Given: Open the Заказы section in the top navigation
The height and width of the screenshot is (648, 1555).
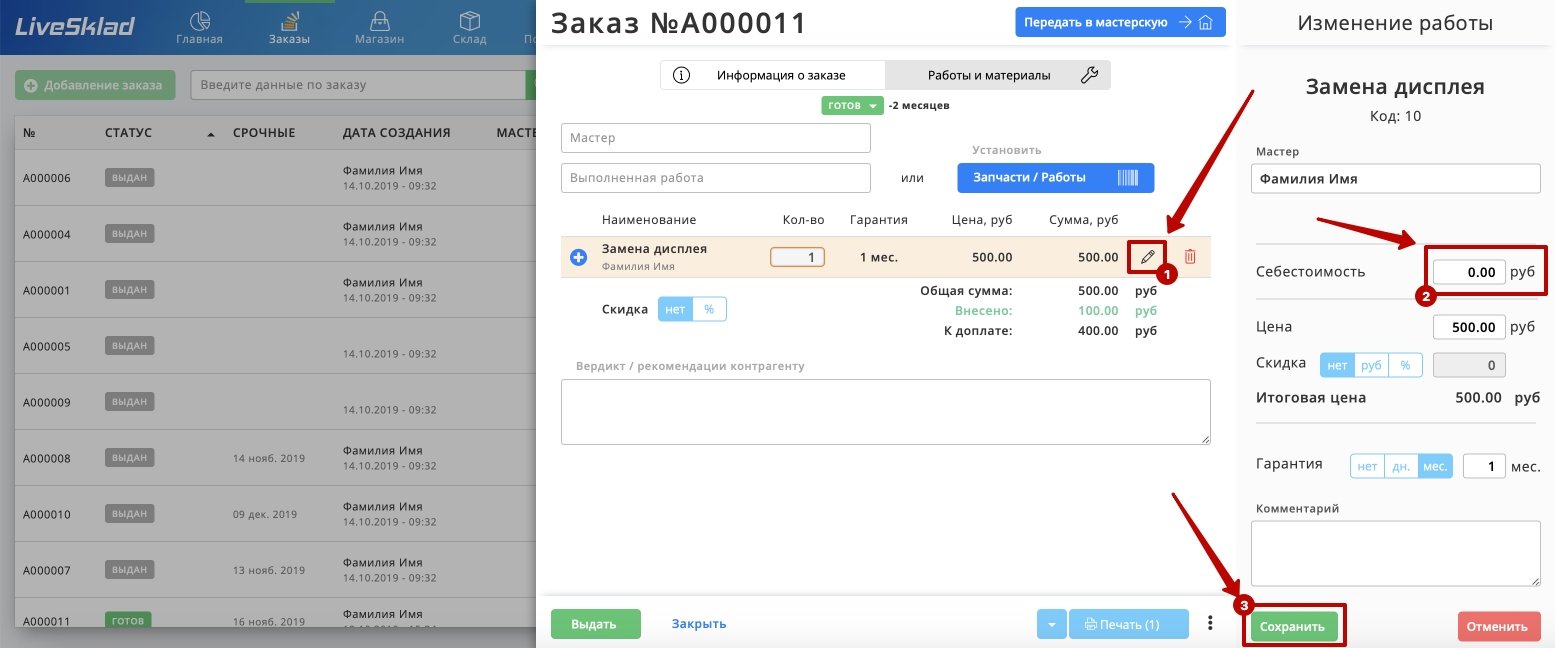Looking at the screenshot, I should [x=289, y=28].
